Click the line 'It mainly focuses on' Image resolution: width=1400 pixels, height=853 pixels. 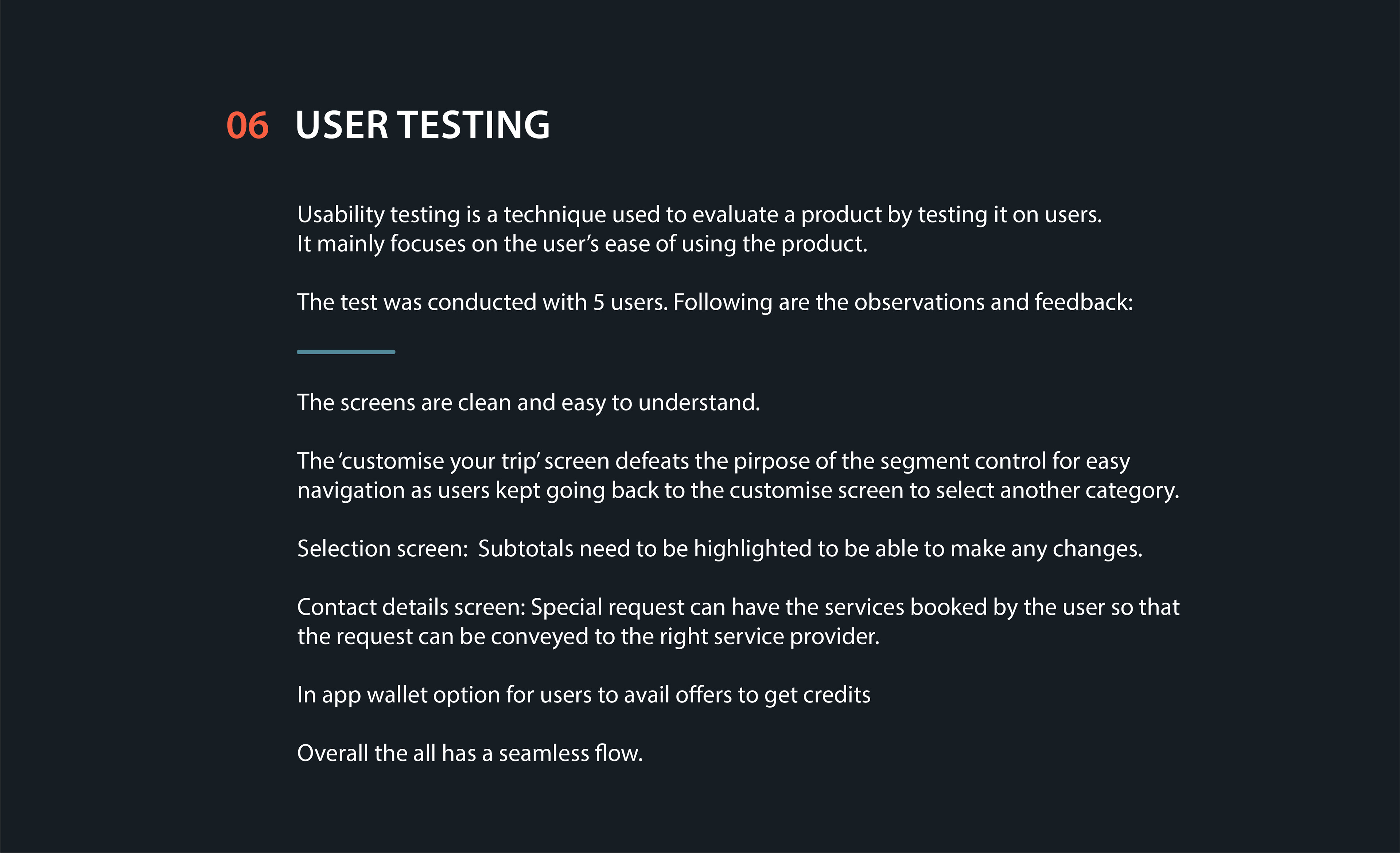coord(582,244)
